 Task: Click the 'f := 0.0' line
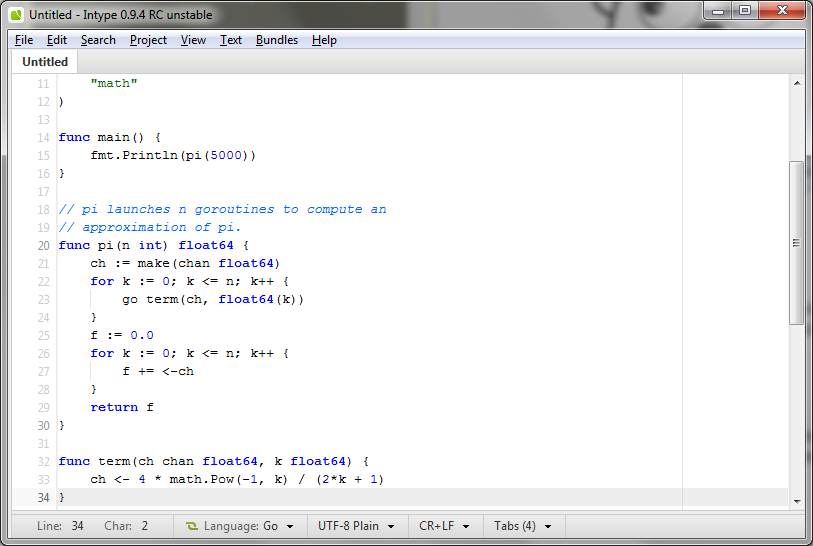pos(122,335)
